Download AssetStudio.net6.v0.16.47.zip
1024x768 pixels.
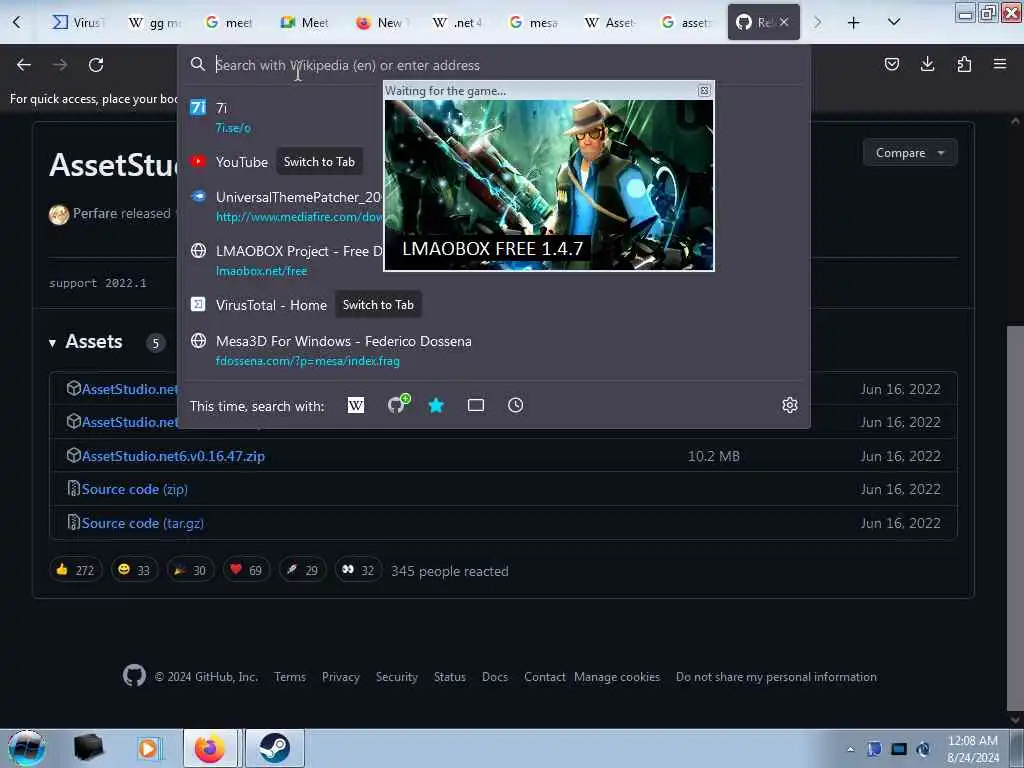[173, 456]
